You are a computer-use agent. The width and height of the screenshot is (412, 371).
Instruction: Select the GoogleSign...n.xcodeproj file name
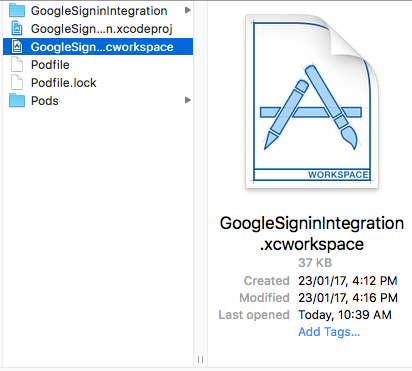click(102, 29)
